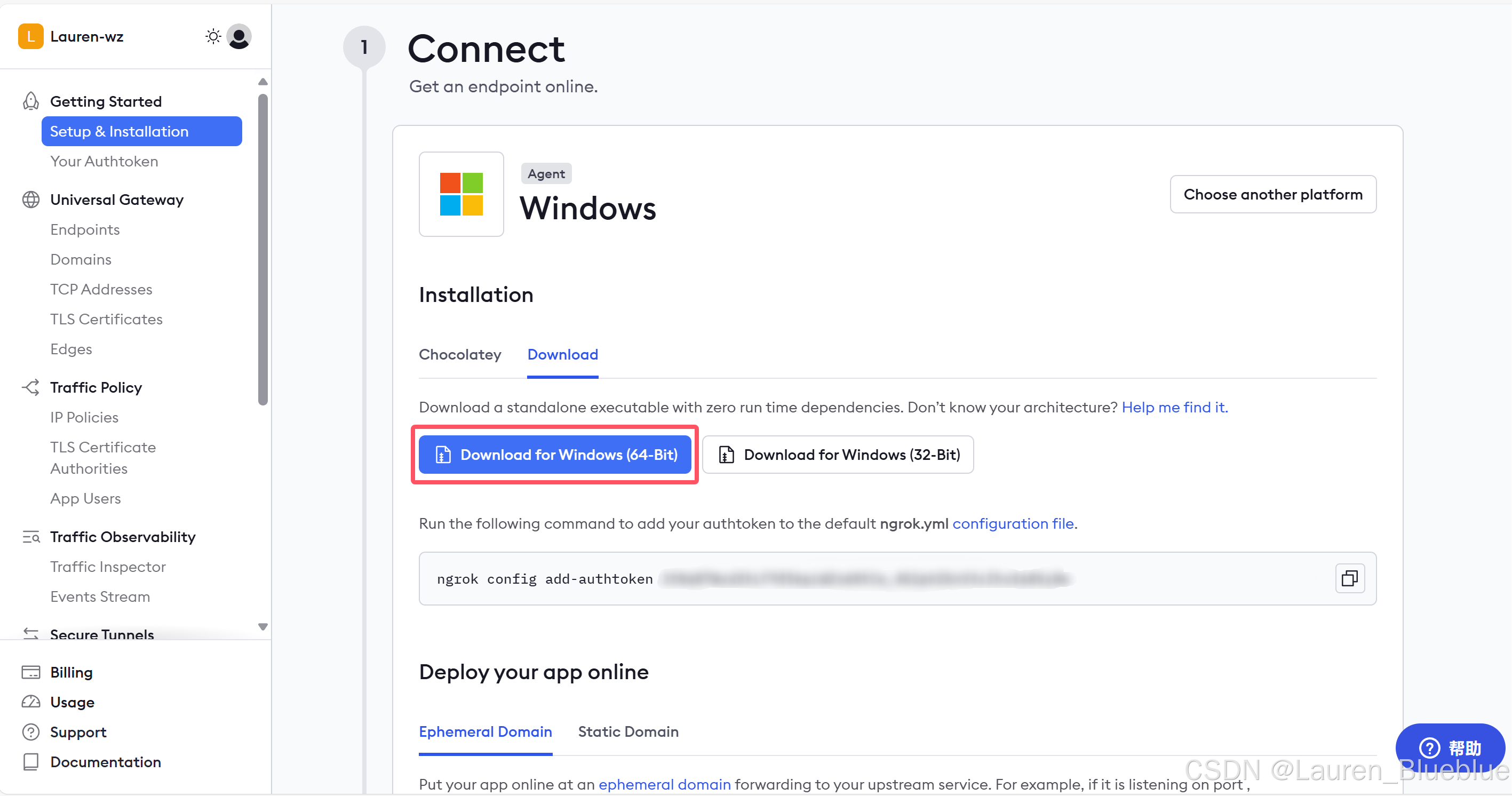
Task: Select Your Authtoken in sidebar
Action: (x=104, y=162)
